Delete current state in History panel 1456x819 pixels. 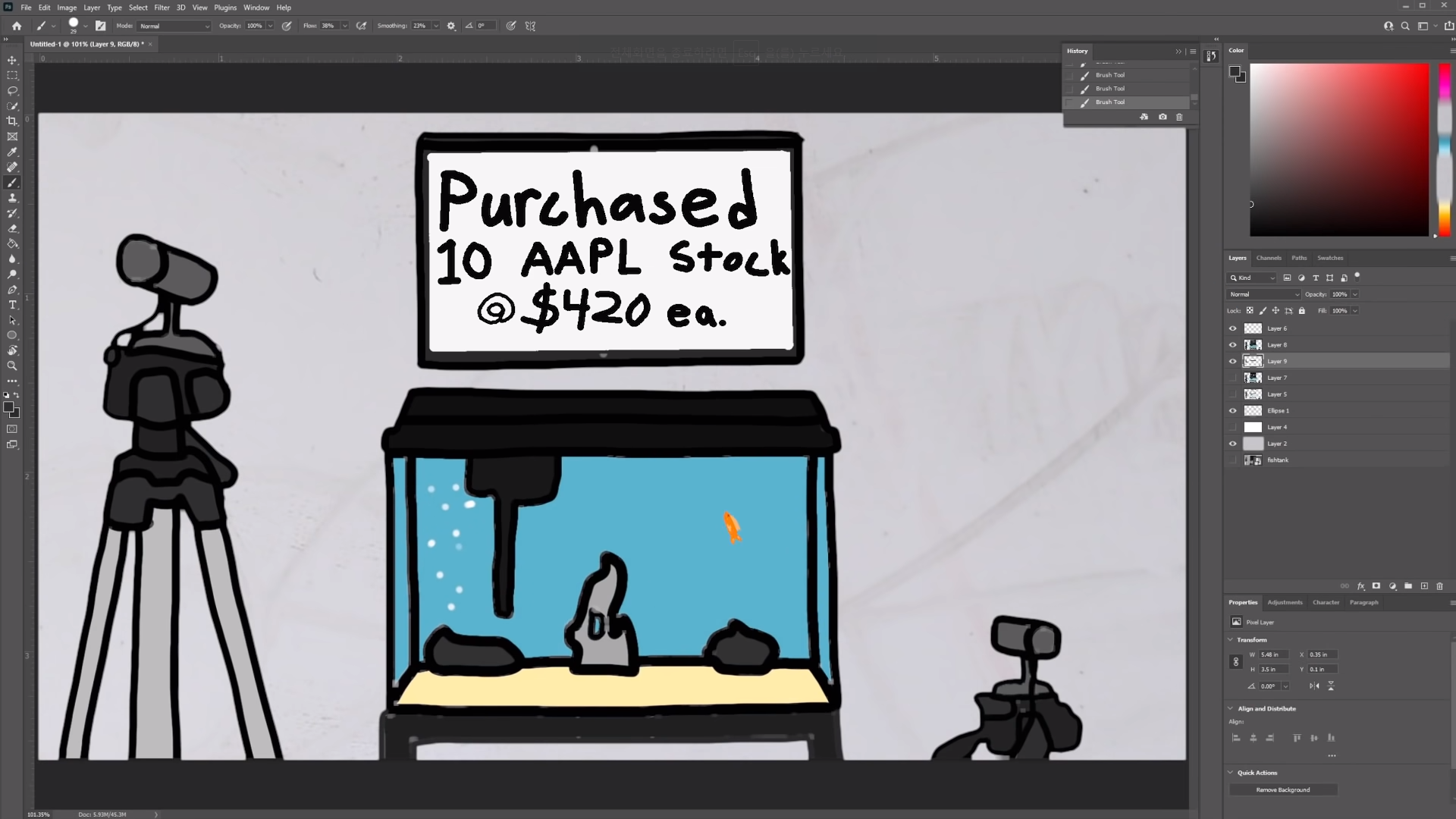click(1179, 117)
